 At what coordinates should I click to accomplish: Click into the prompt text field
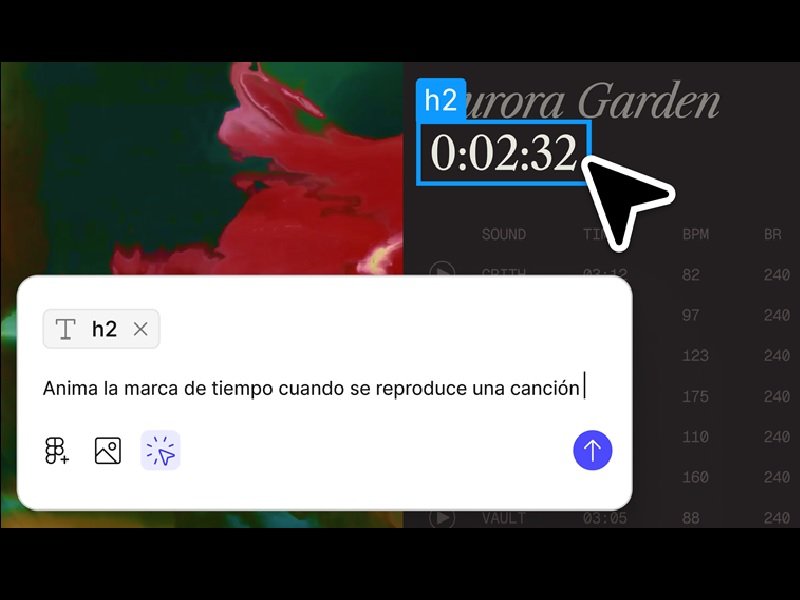[313, 388]
